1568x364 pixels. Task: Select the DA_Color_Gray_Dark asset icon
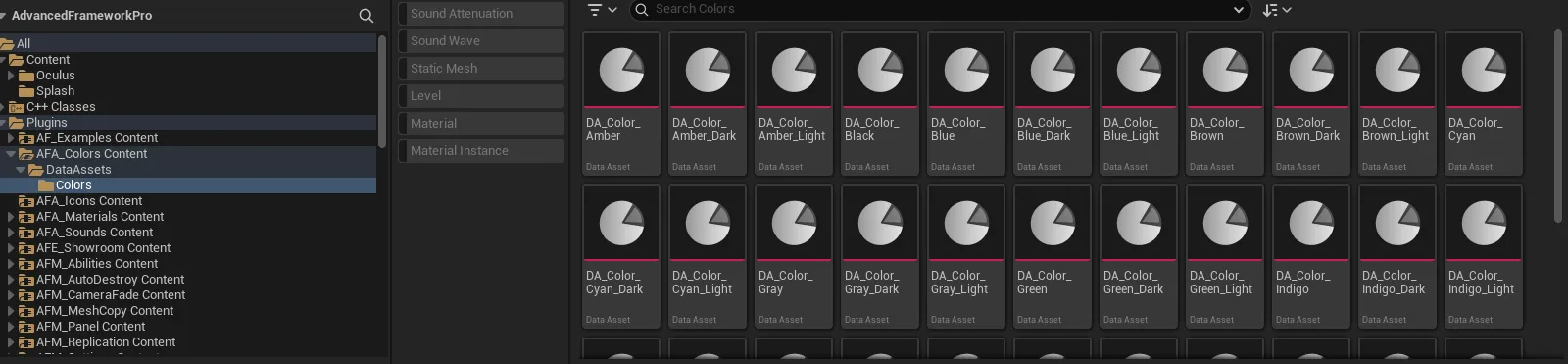880,224
